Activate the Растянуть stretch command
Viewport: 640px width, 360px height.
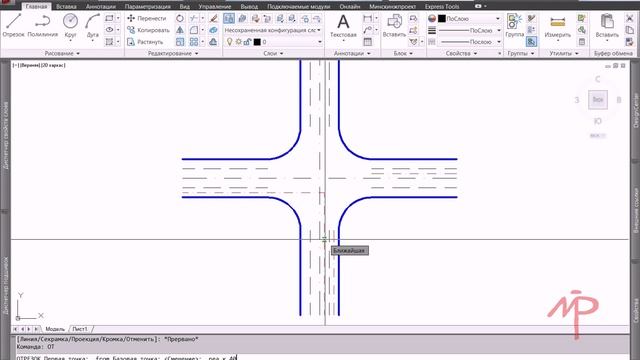(x=145, y=42)
